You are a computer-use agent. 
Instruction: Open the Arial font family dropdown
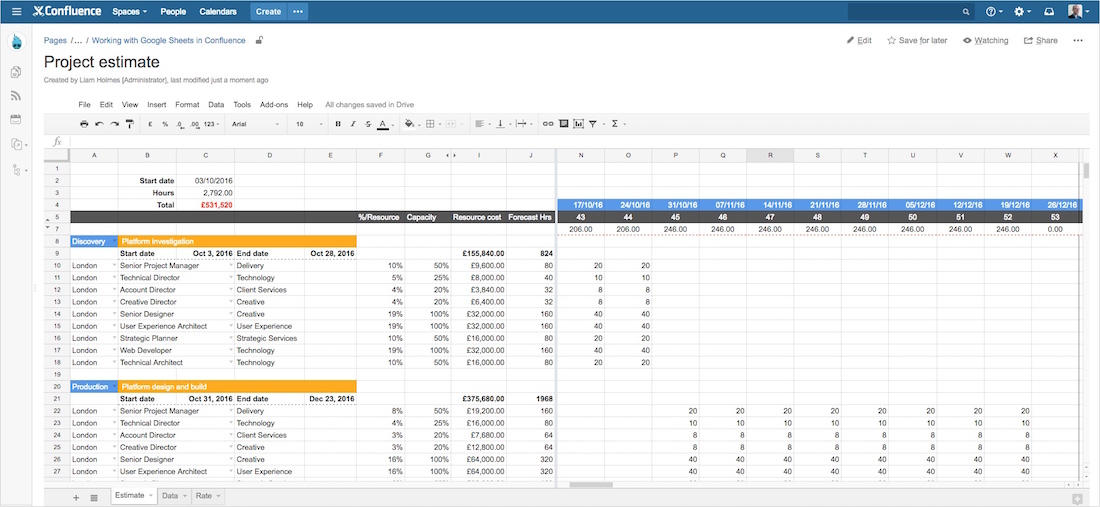pos(255,124)
